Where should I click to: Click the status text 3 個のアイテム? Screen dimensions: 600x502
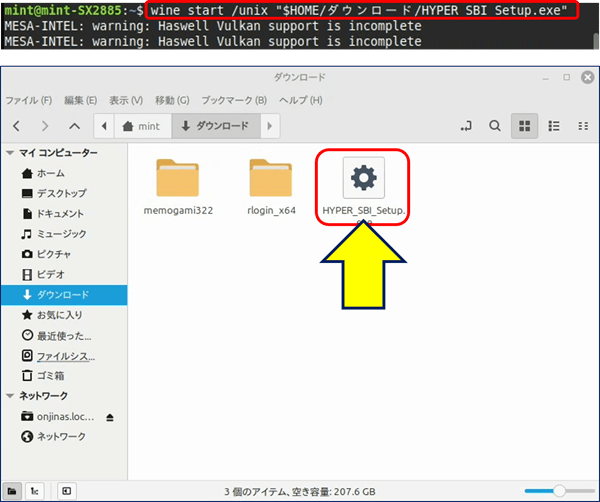click(x=255, y=492)
